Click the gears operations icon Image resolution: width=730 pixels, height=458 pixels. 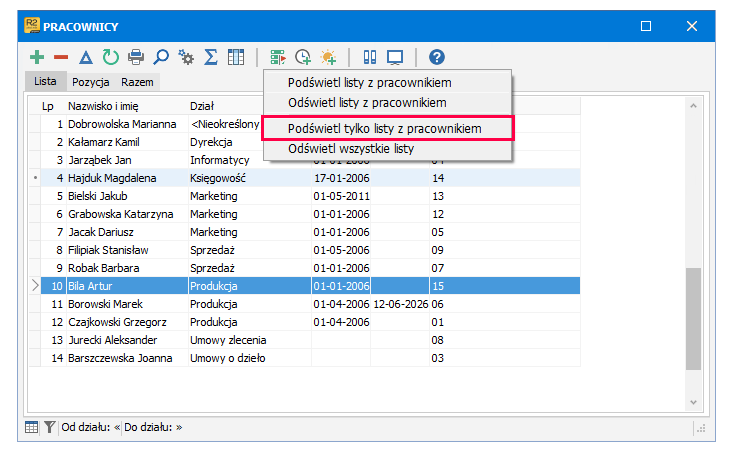(x=186, y=57)
